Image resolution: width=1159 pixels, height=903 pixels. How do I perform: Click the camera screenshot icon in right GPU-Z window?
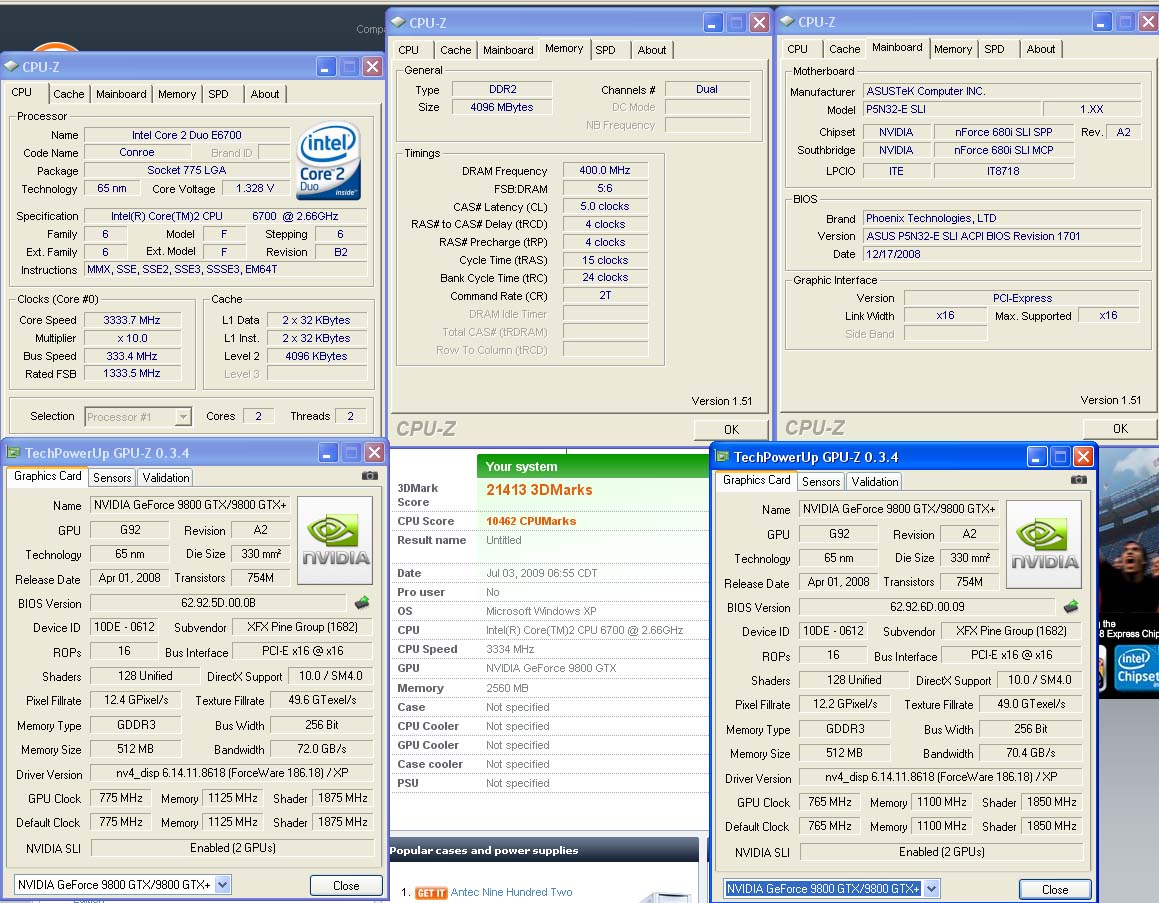tap(1078, 480)
